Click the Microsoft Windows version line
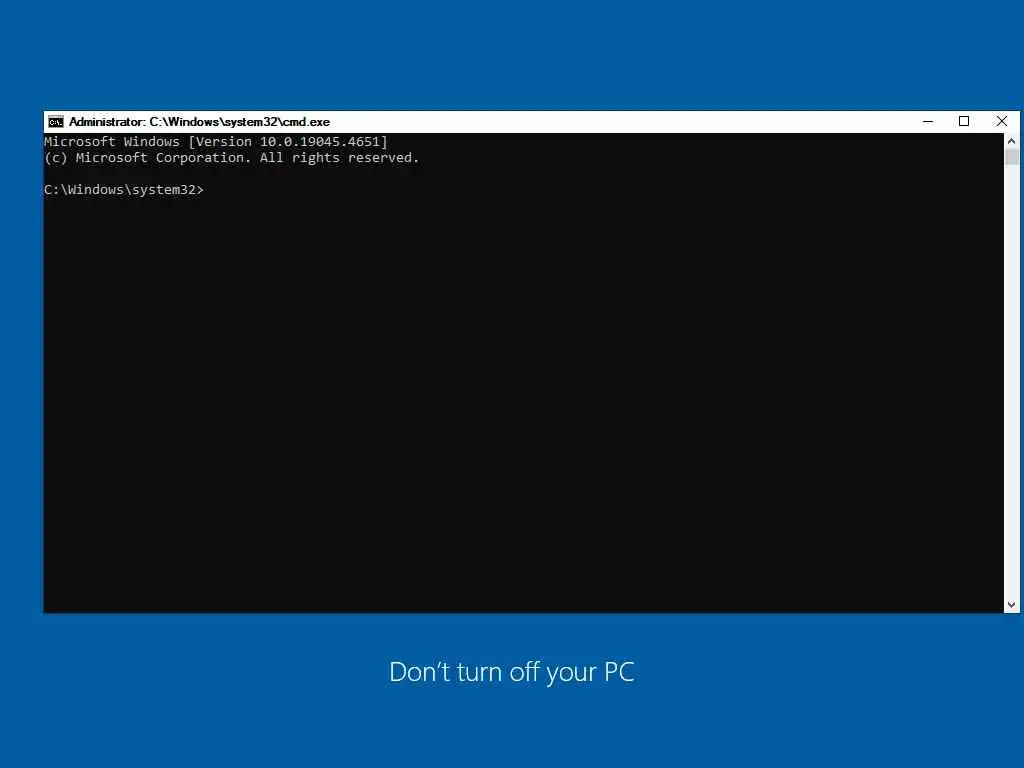Image resolution: width=1024 pixels, height=768 pixels. click(x=216, y=142)
